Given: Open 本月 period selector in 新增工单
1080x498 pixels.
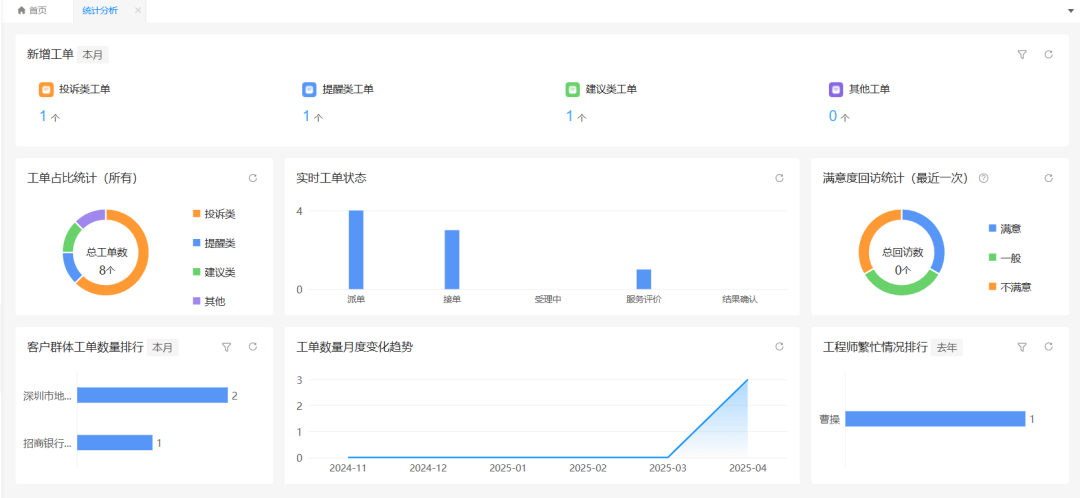Looking at the screenshot, I should [93, 55].
